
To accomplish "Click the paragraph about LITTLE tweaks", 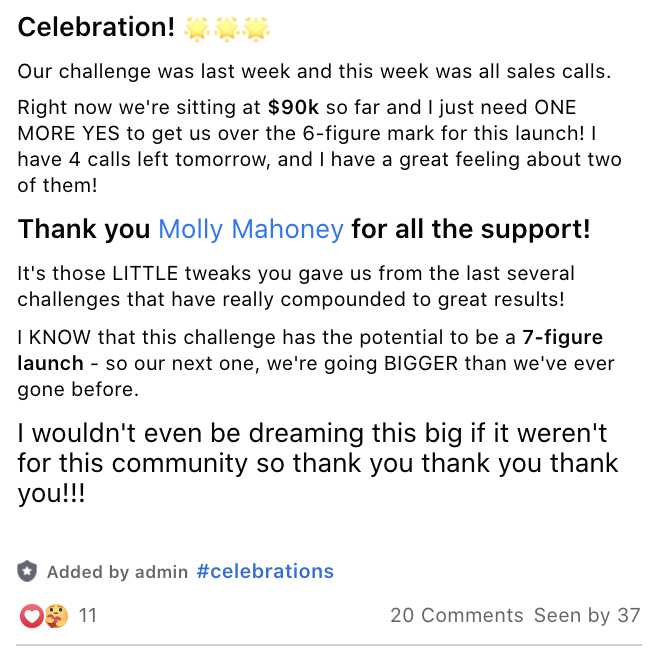I will pos(296,287).
